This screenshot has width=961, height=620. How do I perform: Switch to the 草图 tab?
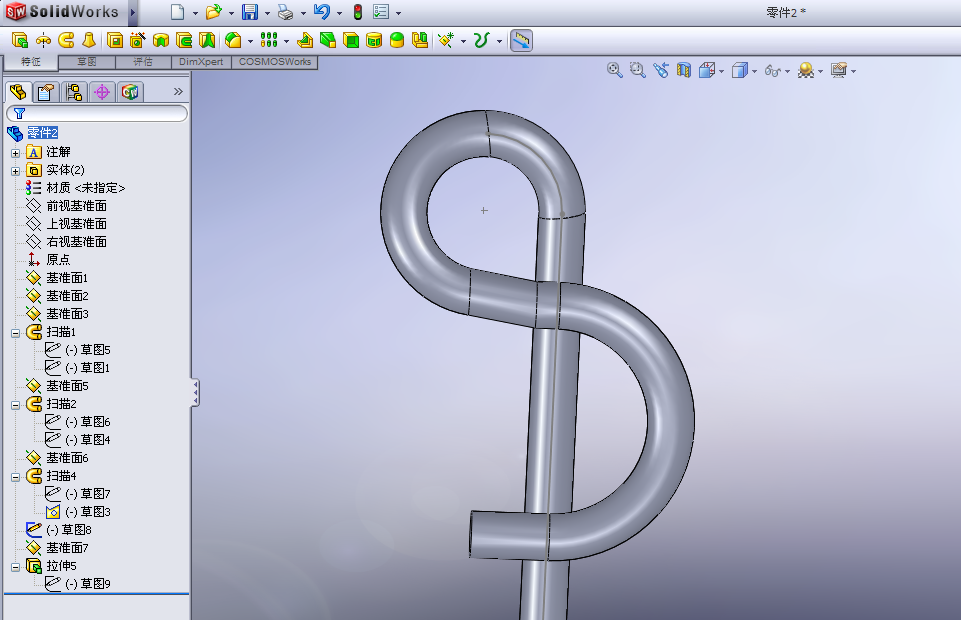pos(86,62)
